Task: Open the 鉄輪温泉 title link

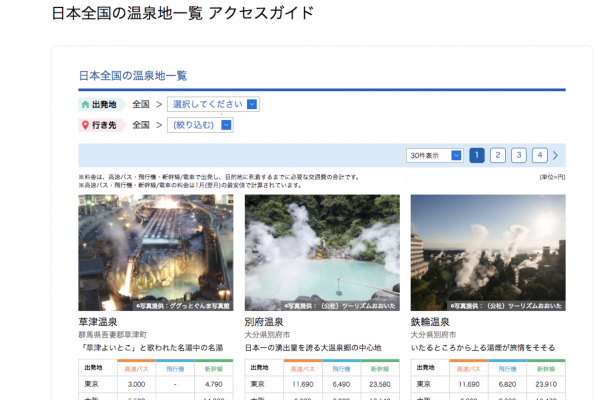Action: click(x=430, y=322)
